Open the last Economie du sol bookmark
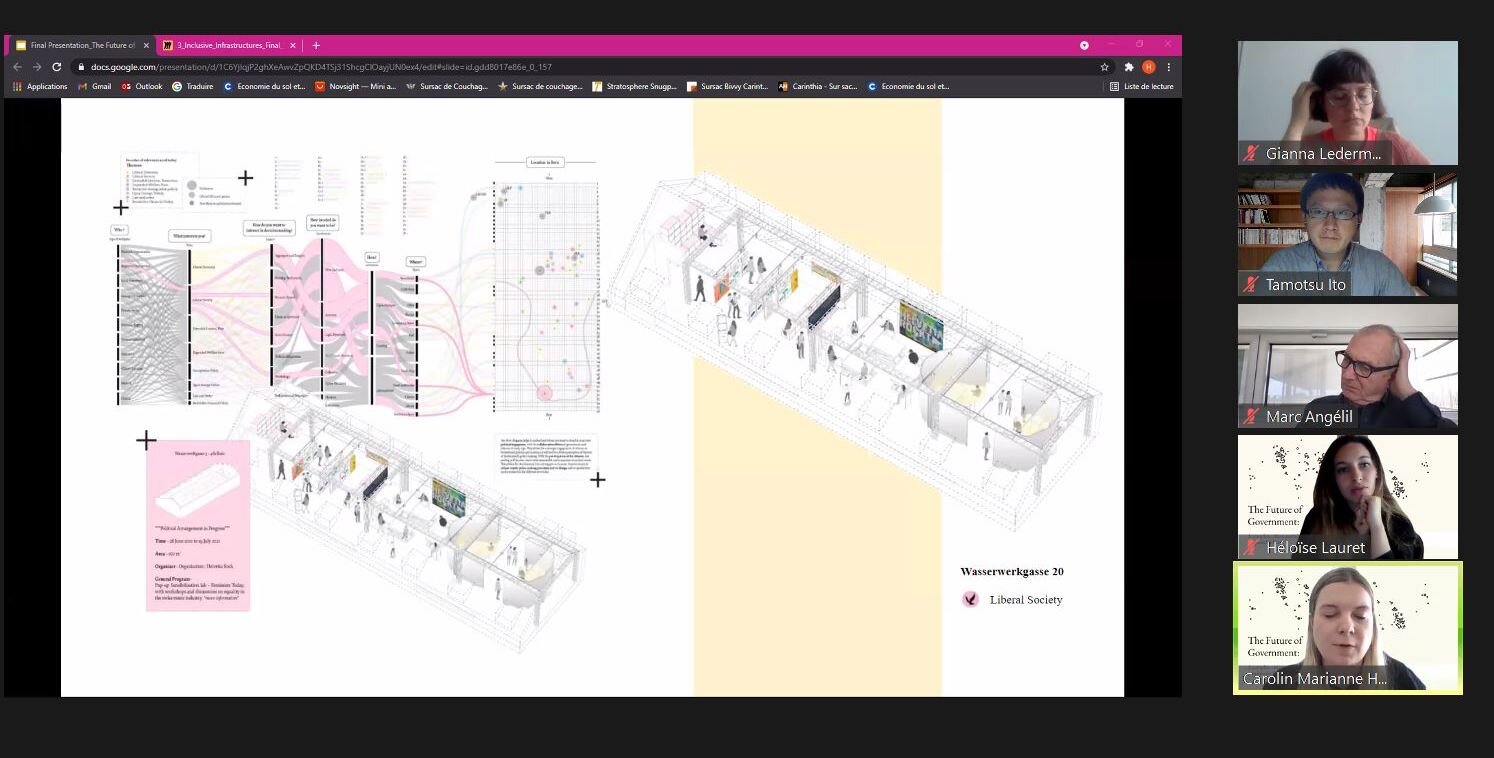 [908, 87]
